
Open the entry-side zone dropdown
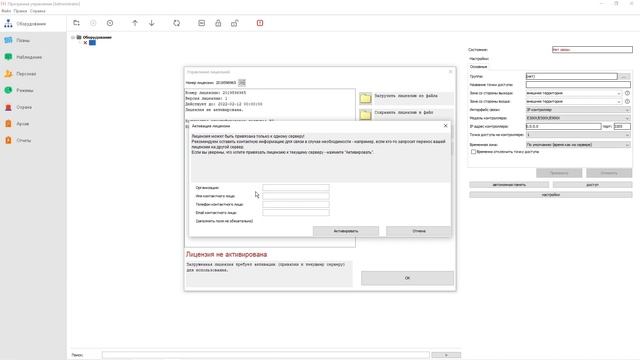tap(574, 101)
